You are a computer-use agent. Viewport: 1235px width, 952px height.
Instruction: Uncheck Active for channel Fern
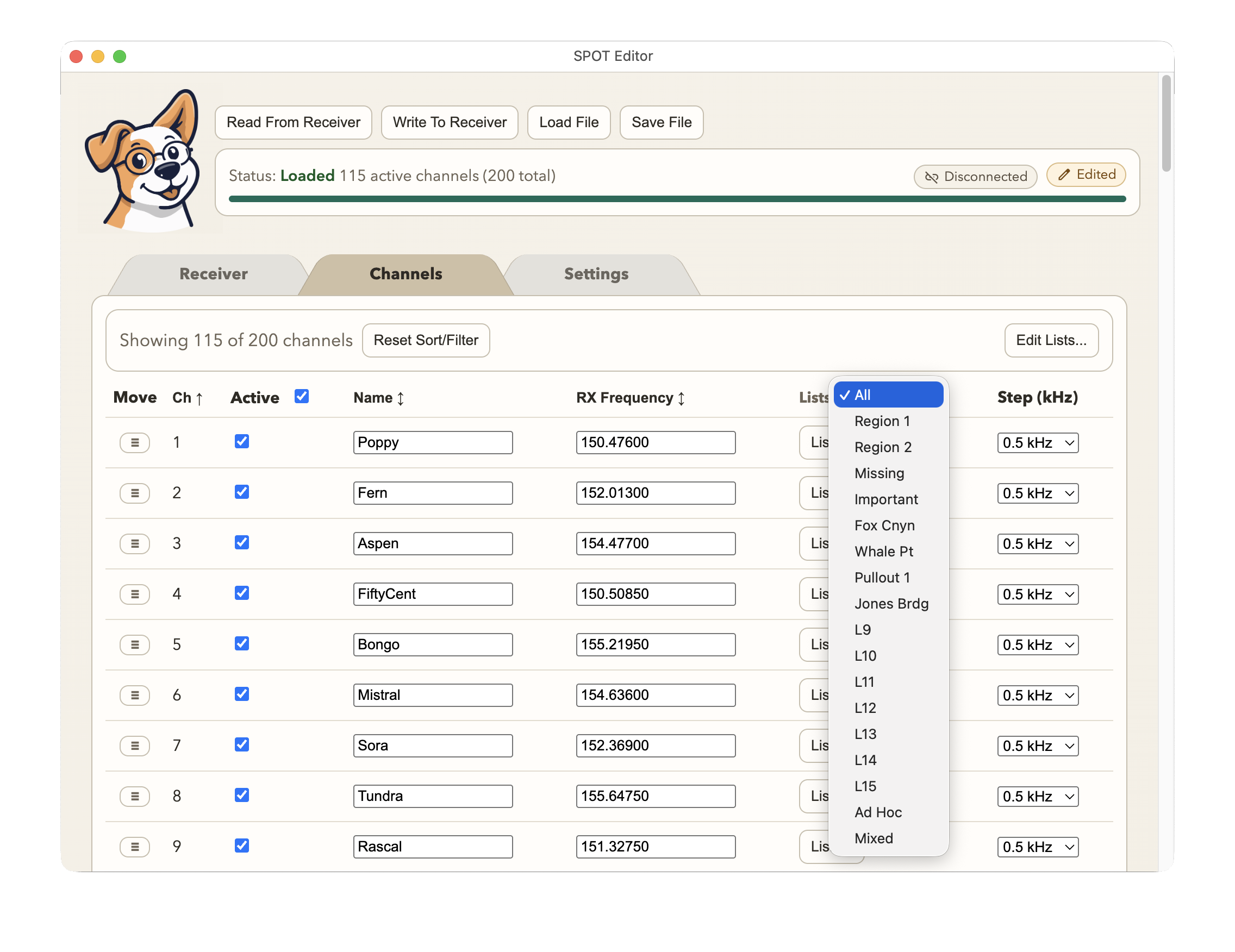click(241, 492)
